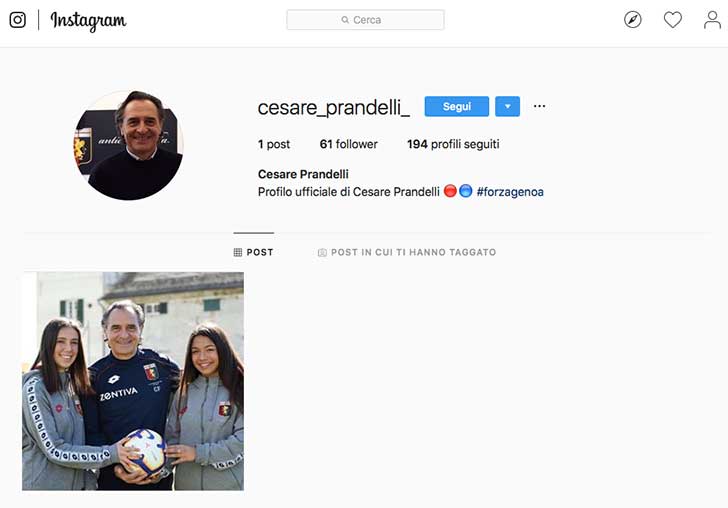Viewport: 728px width, 508px height.
Task: Click the grid icon beside POST
Action: (x=238, y=252)
